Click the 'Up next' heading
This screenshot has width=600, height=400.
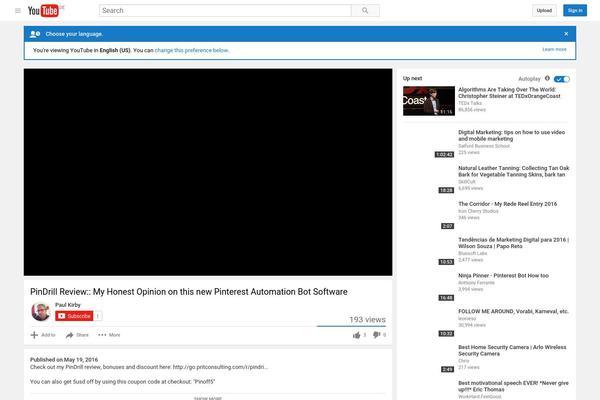(x=412, y=78)
